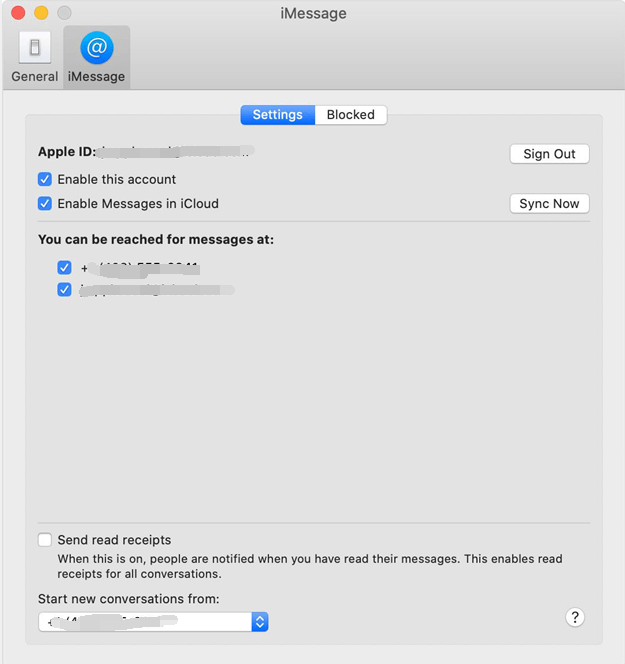Click the Sign Out button
The width and height of the screenshot is (625, 664).
coord(549,154)
